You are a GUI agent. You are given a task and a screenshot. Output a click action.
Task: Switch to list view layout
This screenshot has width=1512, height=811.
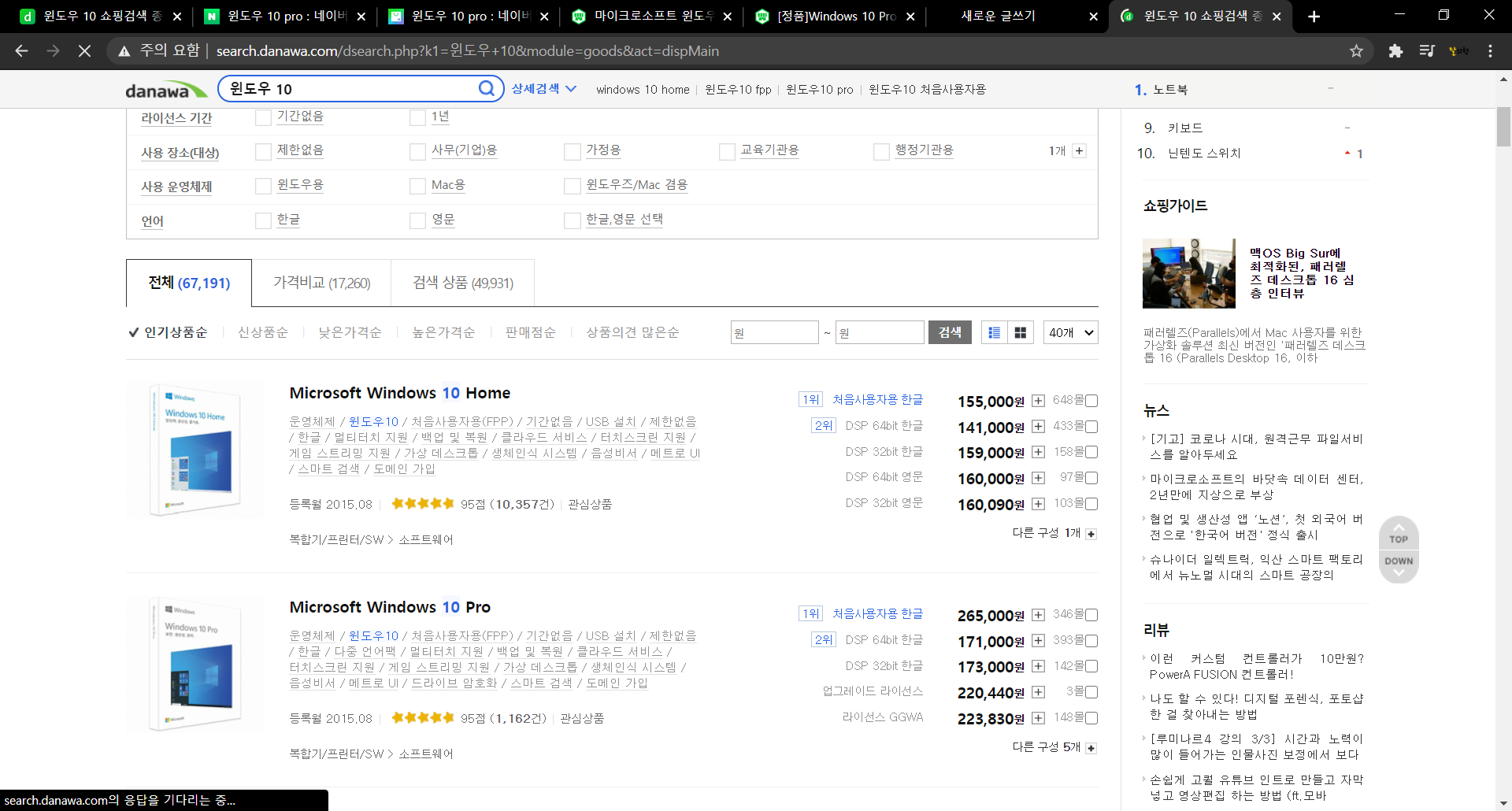(x=995, y=332)
